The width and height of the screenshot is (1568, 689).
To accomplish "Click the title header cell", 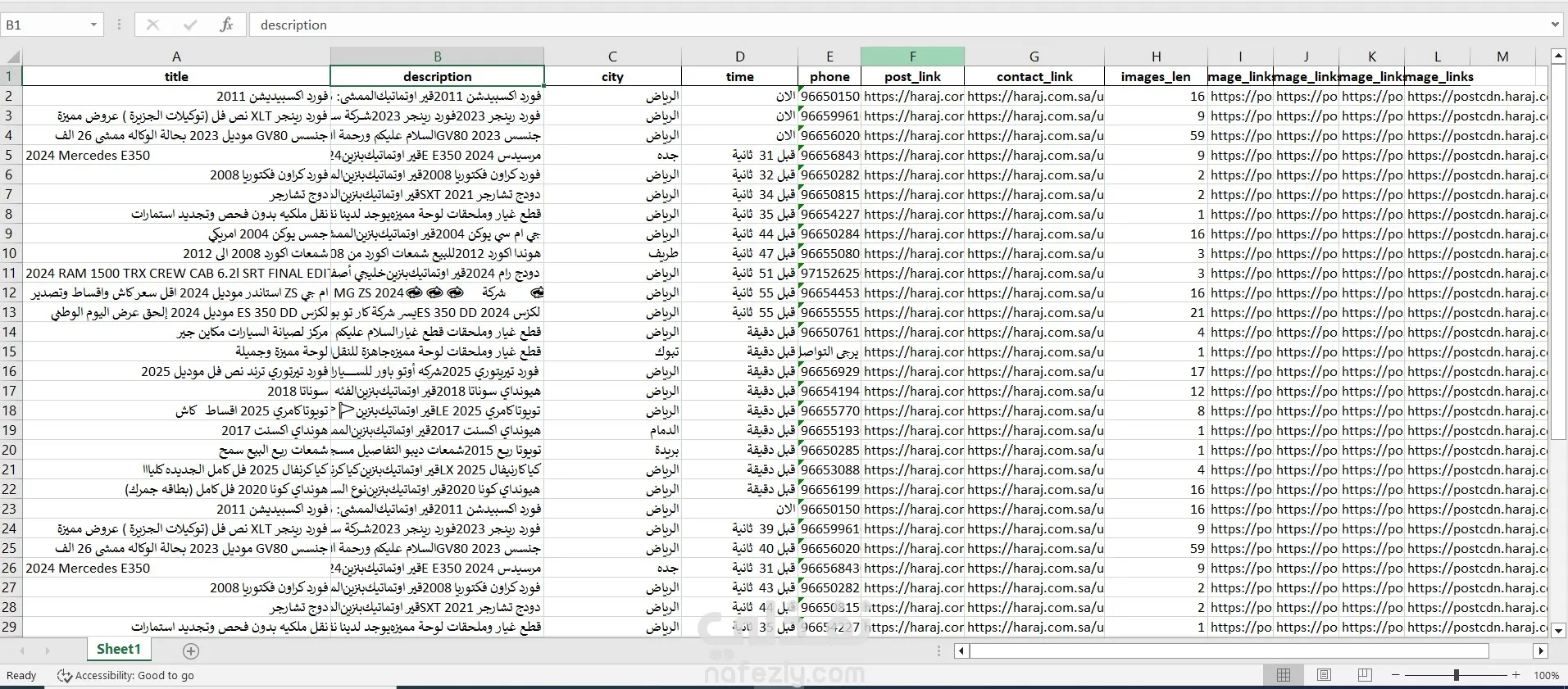I will click(176, 76).
